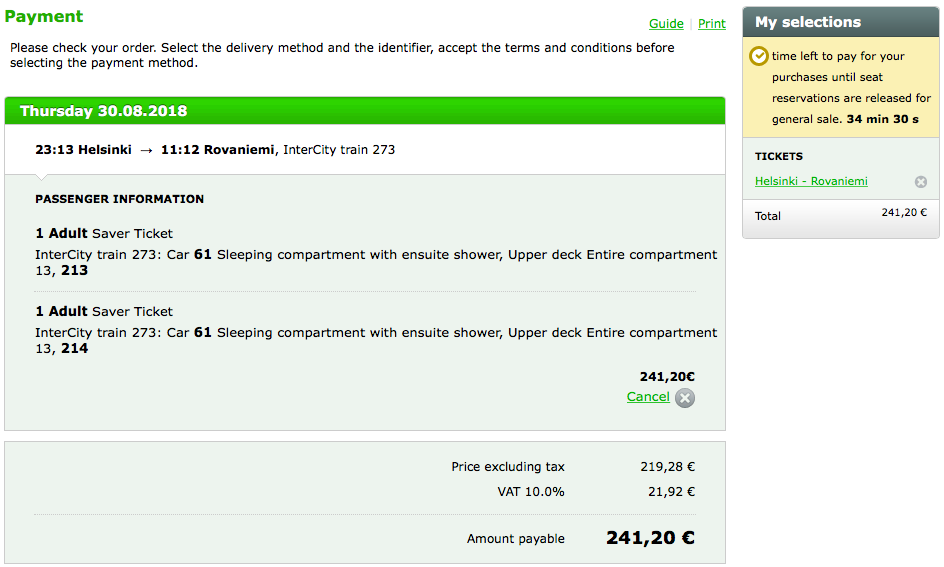This screenshot has width=944, height=567.
Task: Cancel the ticket using the Cancel link
Action: (647, 397)
